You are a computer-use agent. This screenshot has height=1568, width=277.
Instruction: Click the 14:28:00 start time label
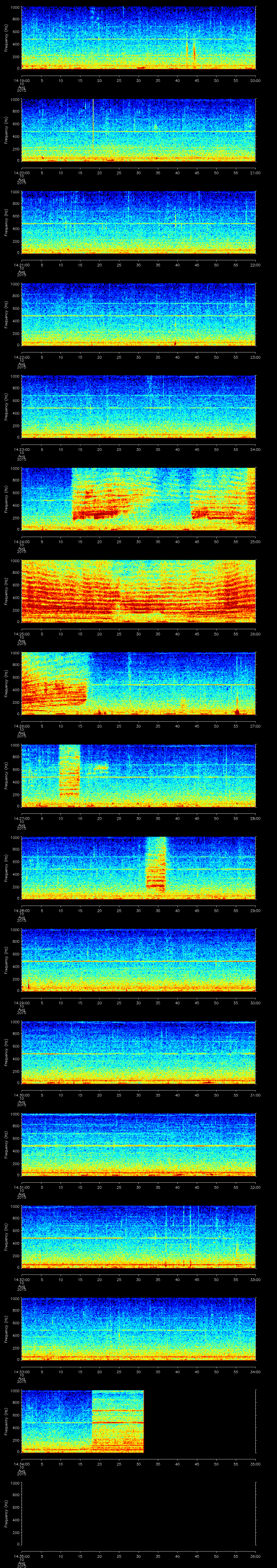[x=21, y=910]
